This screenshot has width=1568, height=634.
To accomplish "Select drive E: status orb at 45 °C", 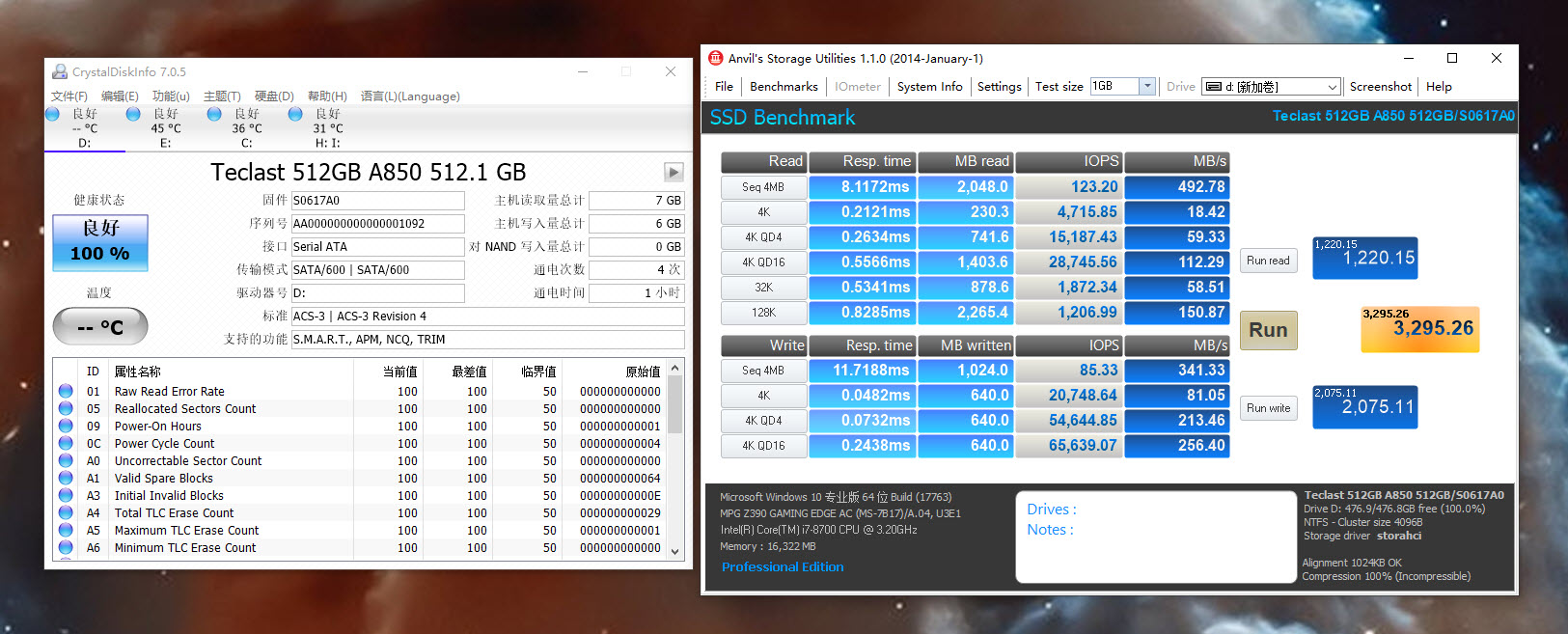I will click(x=134, y=115).
